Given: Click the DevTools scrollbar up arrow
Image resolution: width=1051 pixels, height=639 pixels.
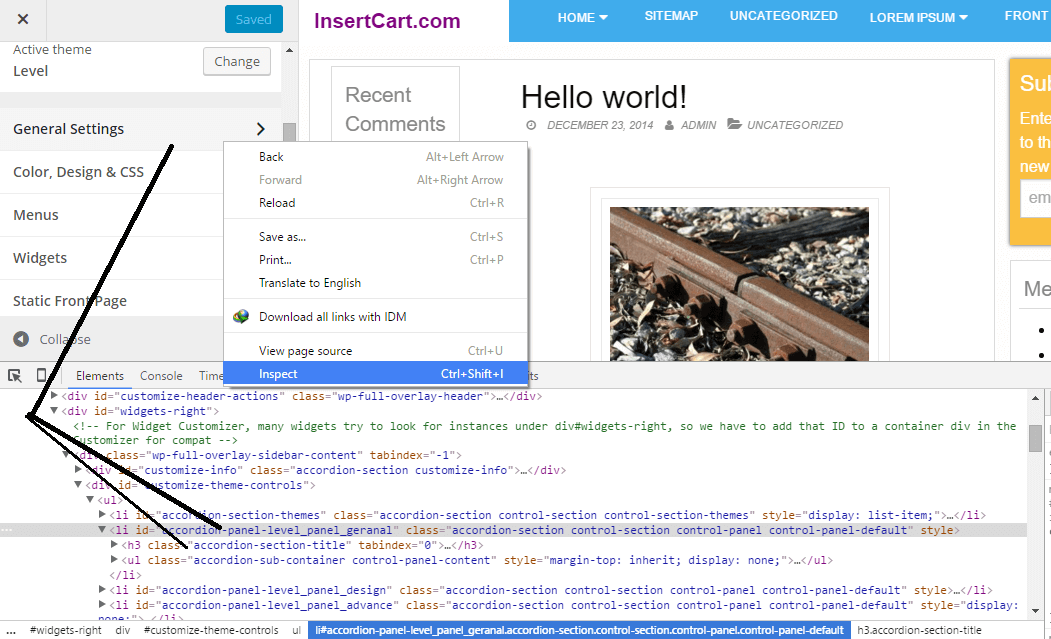Looking at the screenshot, I should [x=1036, y=398].
